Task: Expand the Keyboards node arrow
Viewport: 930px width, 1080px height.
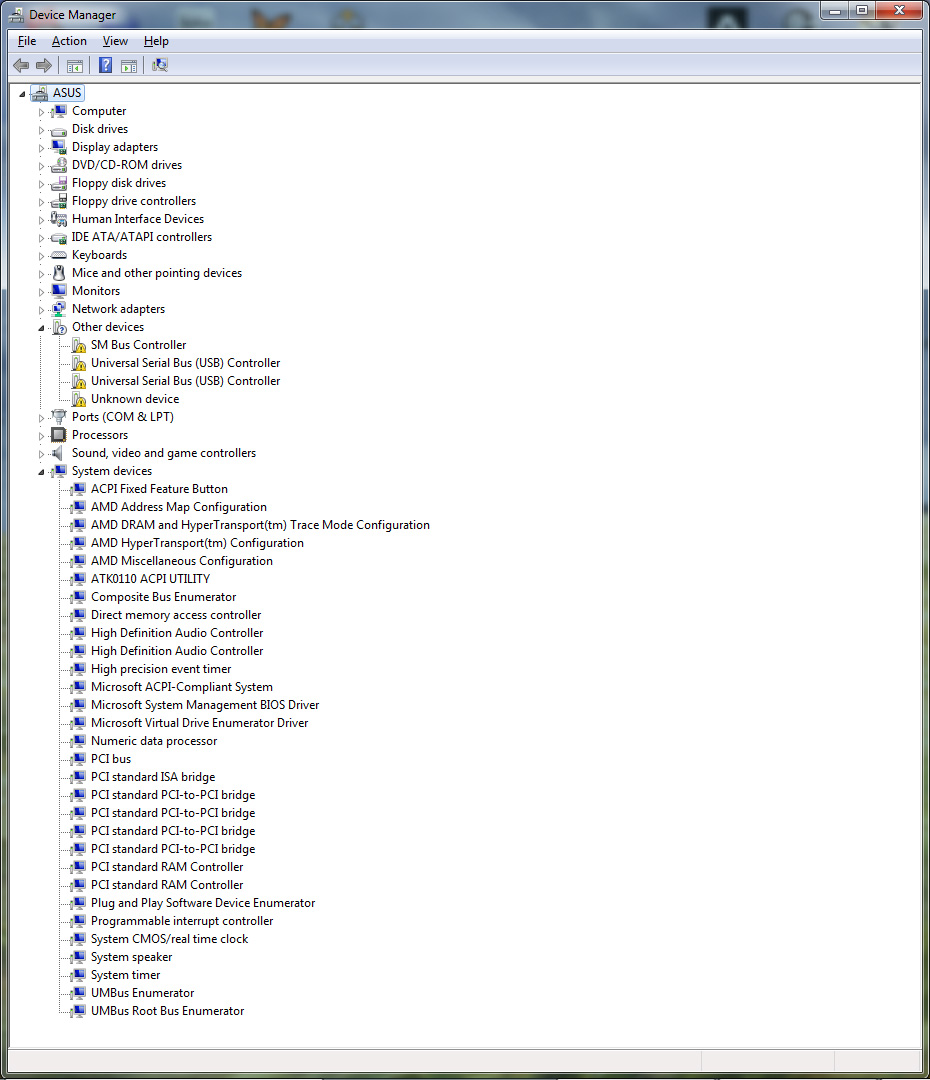Action: point(41,256)
